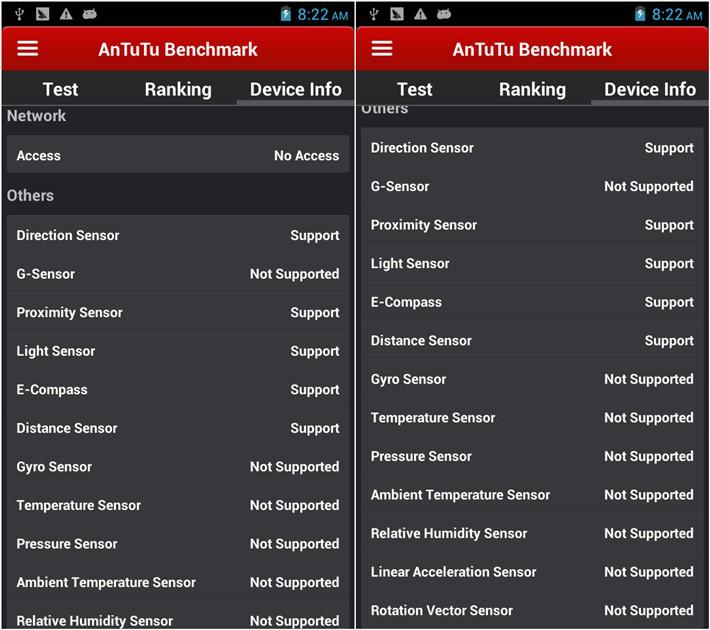Screen dimensions: 710x630
Task: Tap no-SIM icon in right status bar
Action: [x=397, y=14]
